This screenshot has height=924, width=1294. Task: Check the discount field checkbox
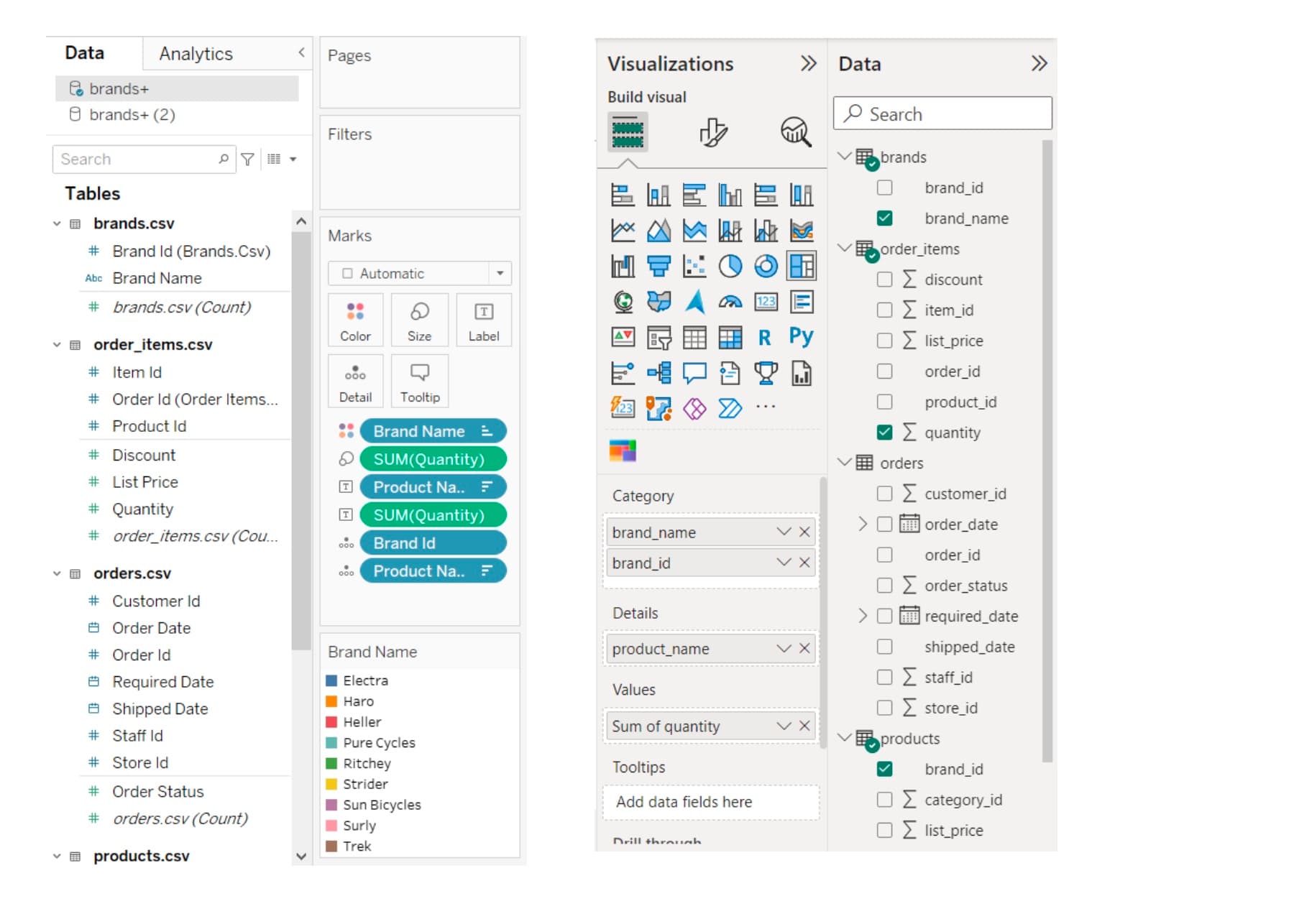point(885,279)
